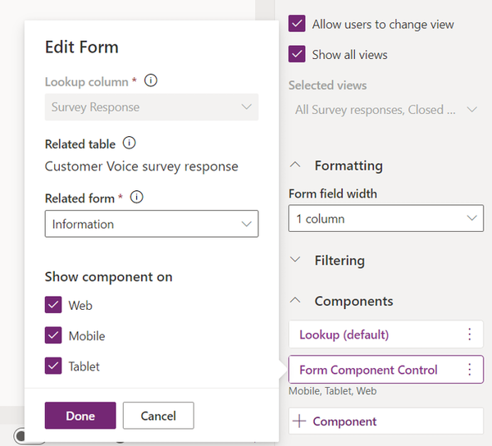Open more options for Form Component Control
The height and width of the screenshot is (446, 492).
469,369
